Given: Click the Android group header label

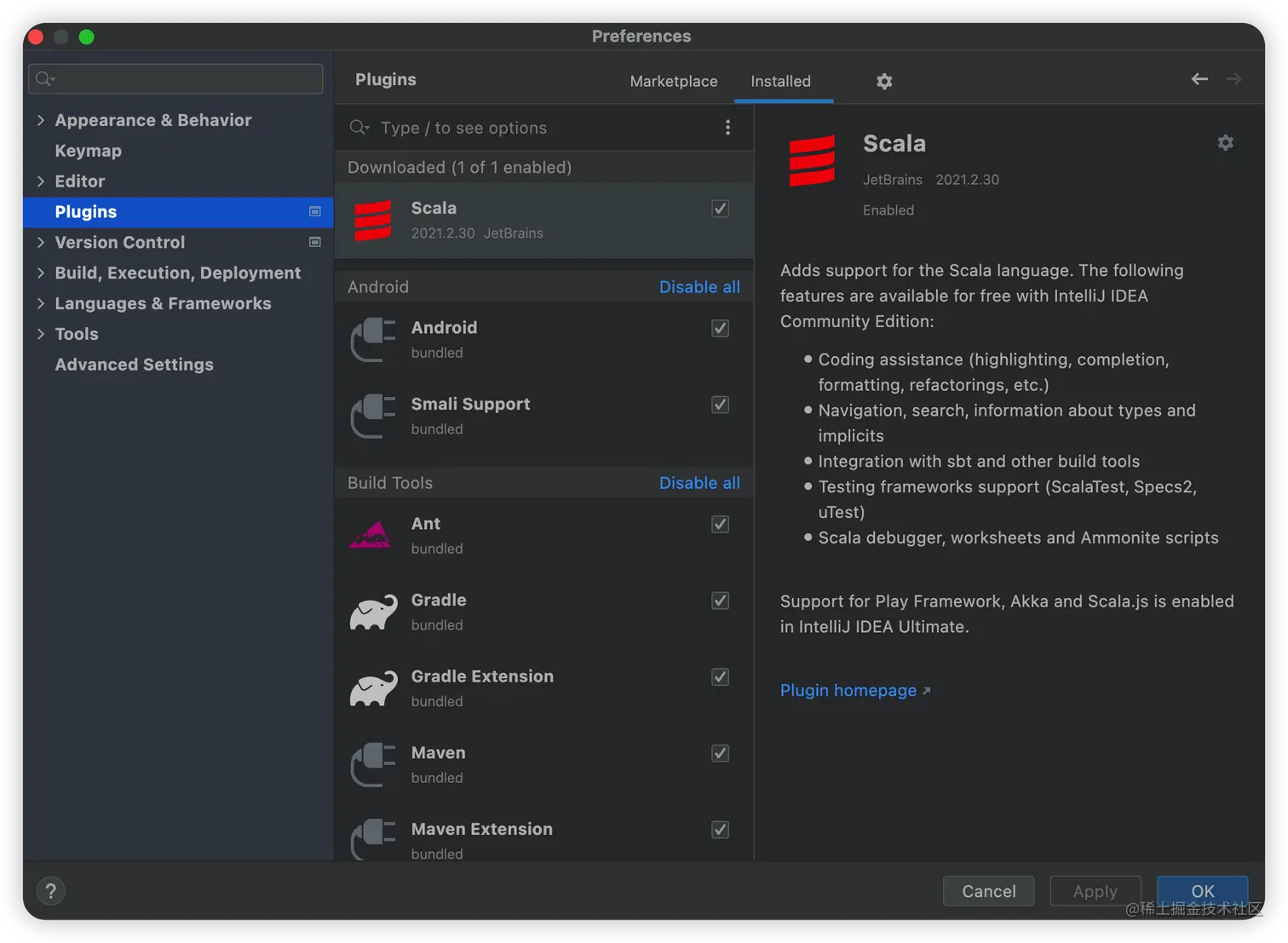Looking at the screenshot, I should pyautogui.click(x=378, y=287).
